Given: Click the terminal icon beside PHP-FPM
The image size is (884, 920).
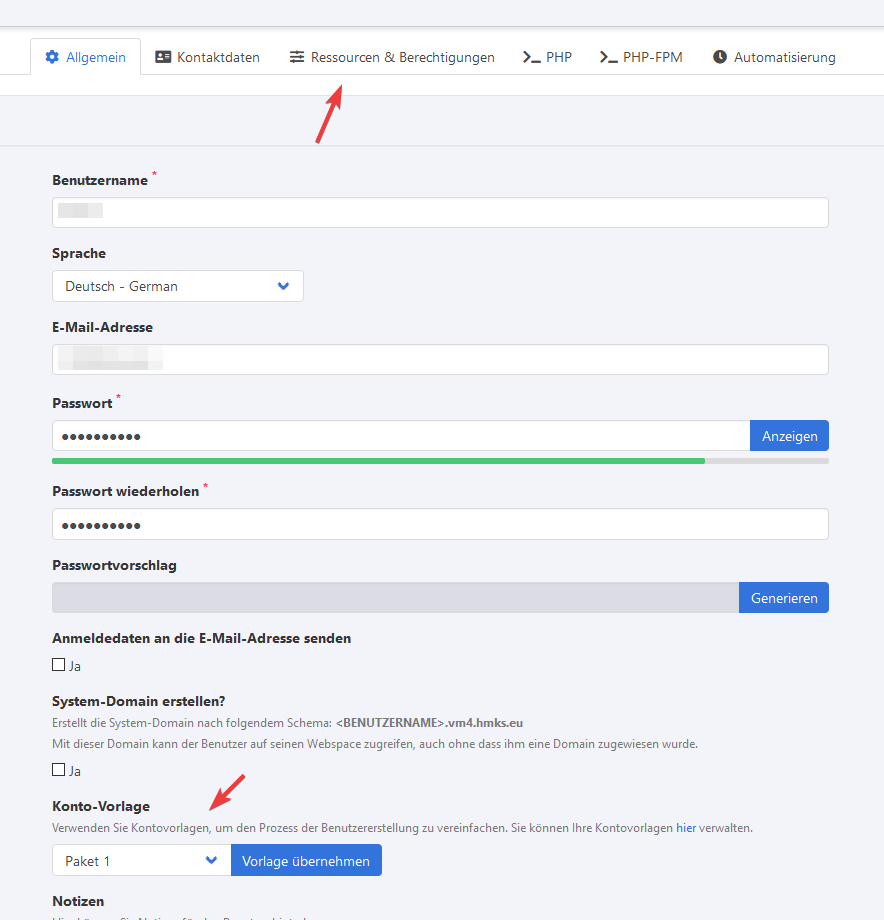Looking at the screenshot, I should [608, 57].
